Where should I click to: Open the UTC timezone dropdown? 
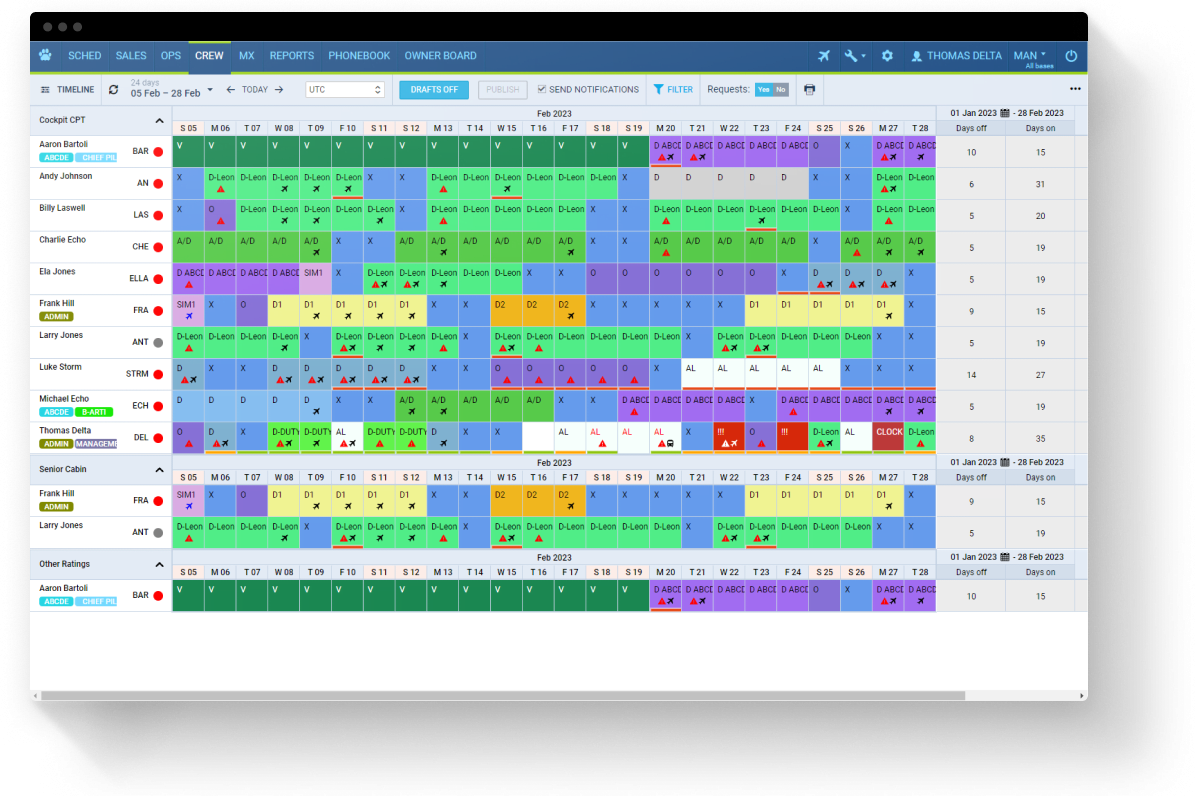click(345, 89)
